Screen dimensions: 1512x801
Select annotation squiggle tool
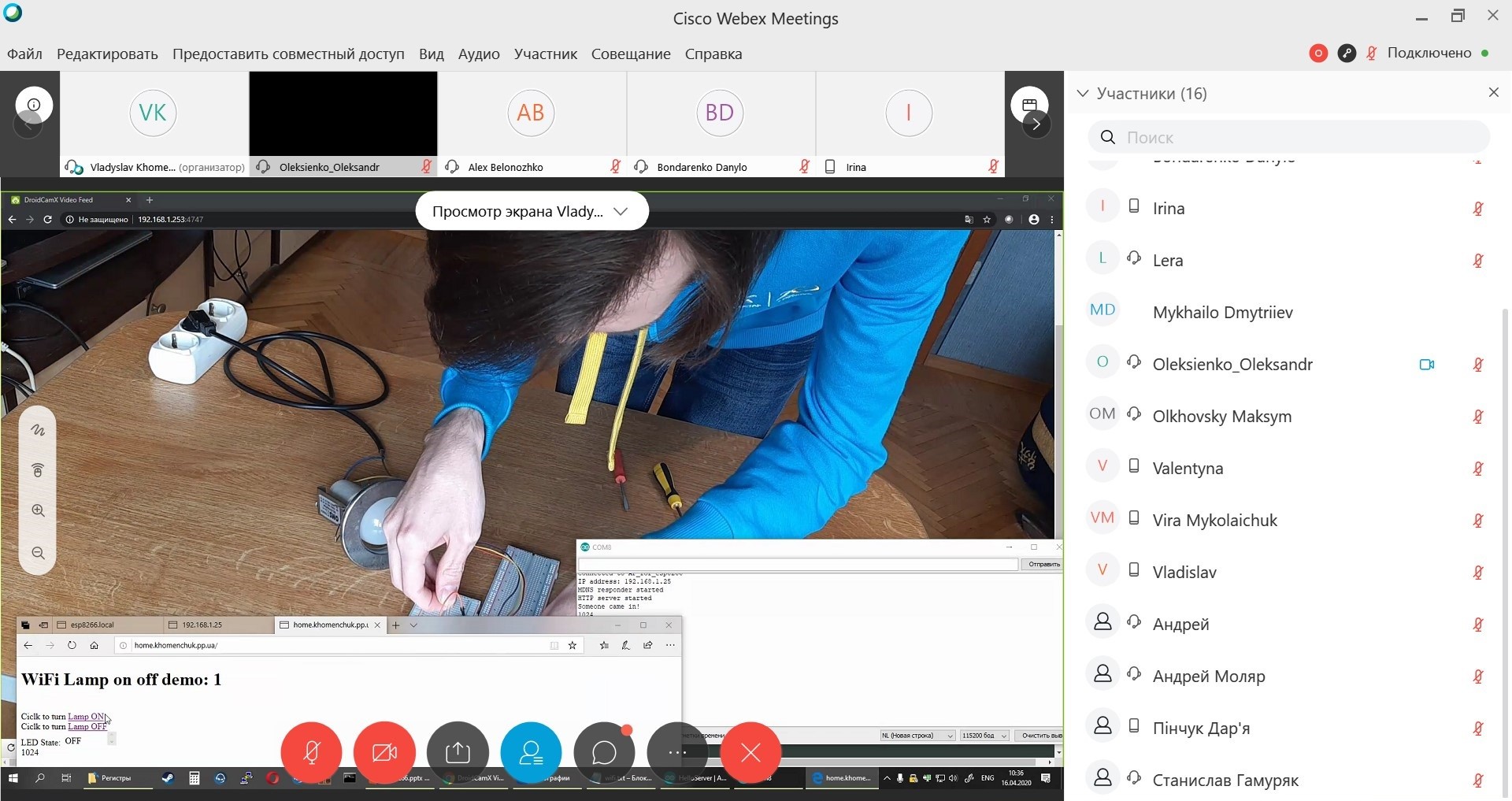[38, 430]
